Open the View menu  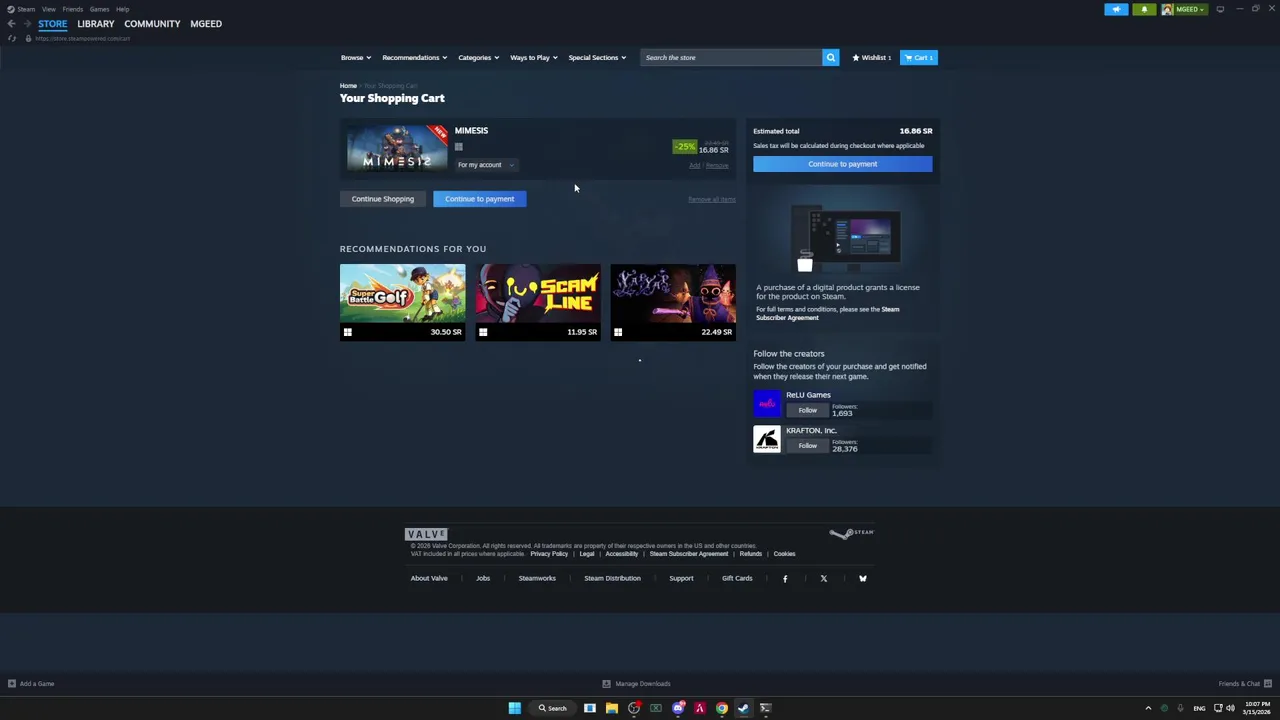[x=49, y=9]
